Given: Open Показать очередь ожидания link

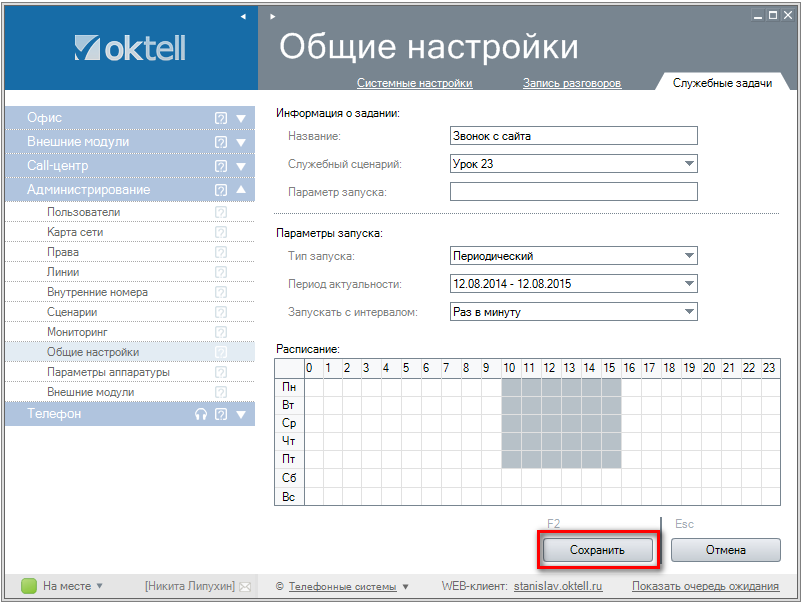Looking at the screenshot, I should [705, 586].
